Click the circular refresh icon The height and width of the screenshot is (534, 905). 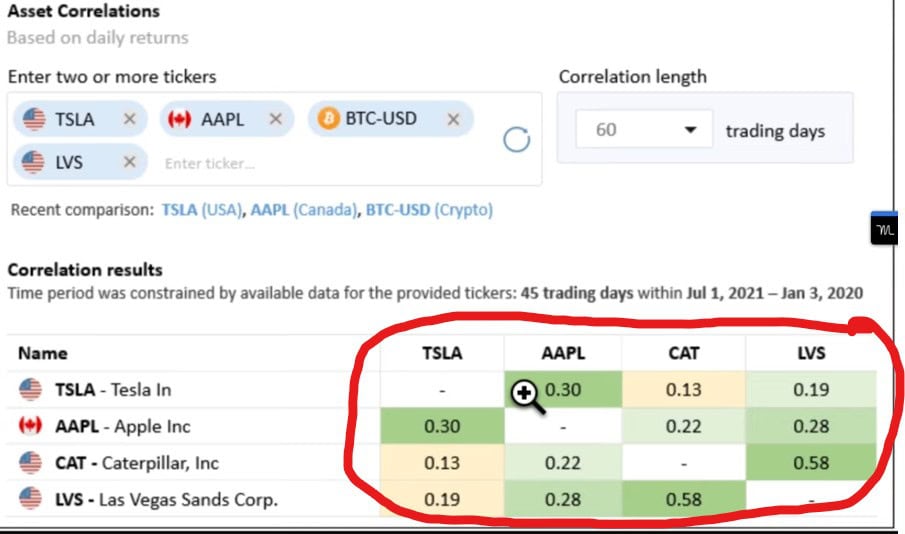pyautogui.click(x=516, y=139)
